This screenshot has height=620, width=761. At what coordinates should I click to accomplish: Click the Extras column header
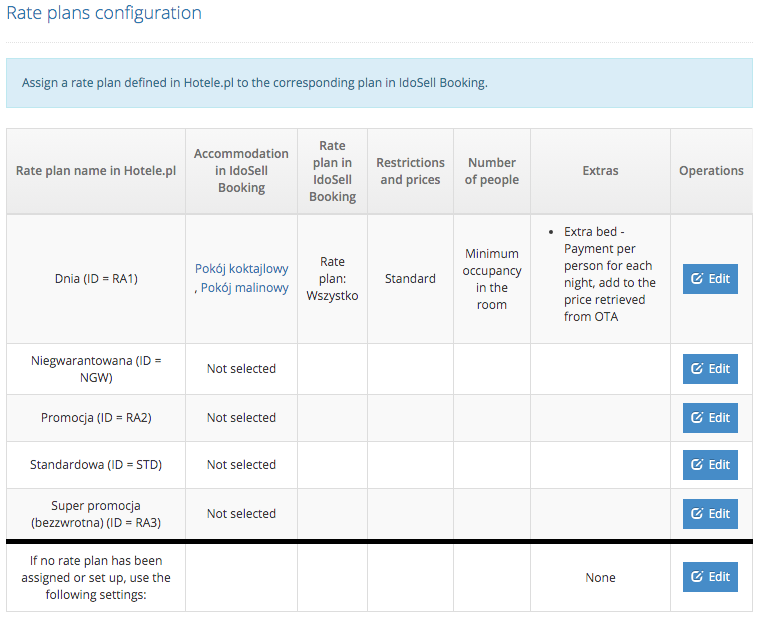(x=600, y=171)
